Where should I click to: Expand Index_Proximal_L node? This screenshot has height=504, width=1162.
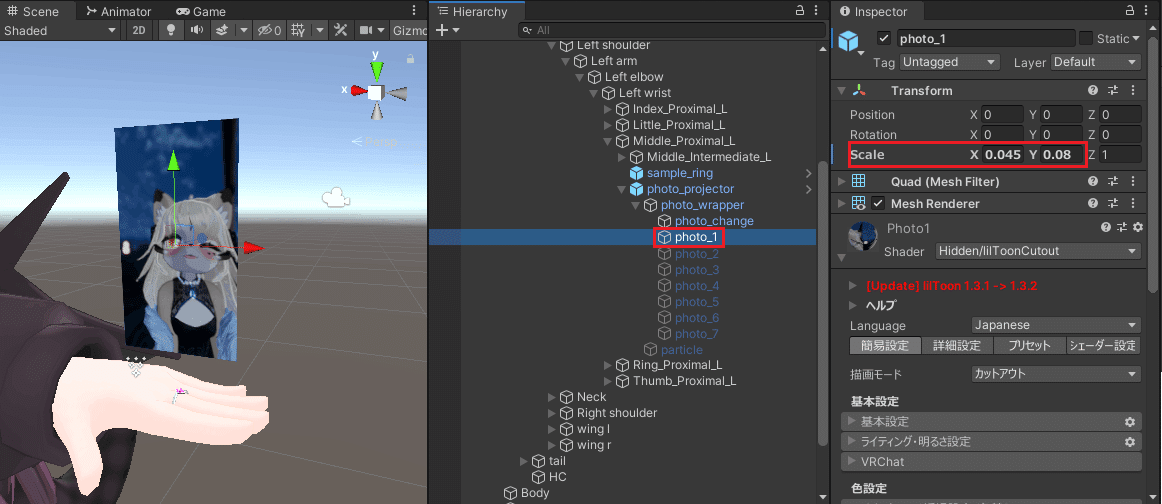[x=608, y=109]
